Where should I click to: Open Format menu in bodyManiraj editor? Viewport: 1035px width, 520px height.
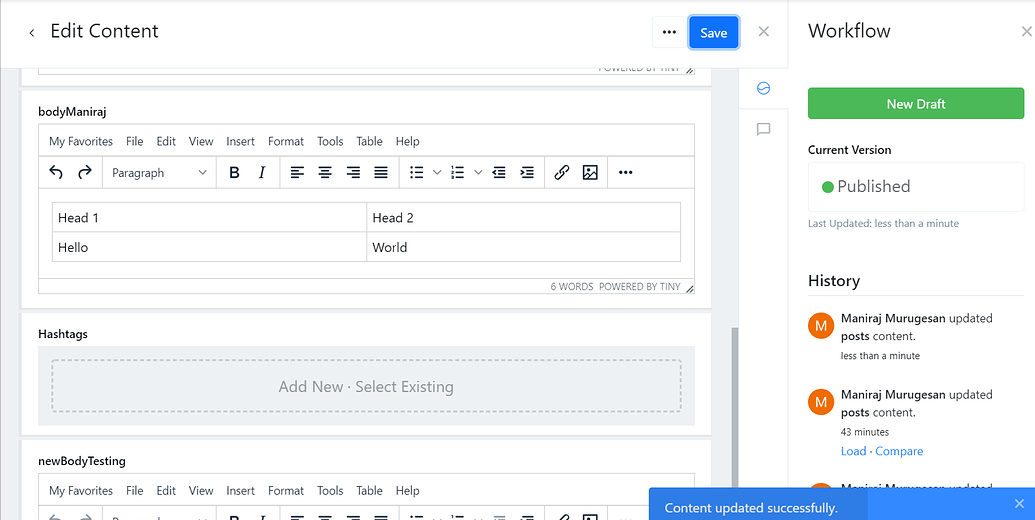click(286, 141)
